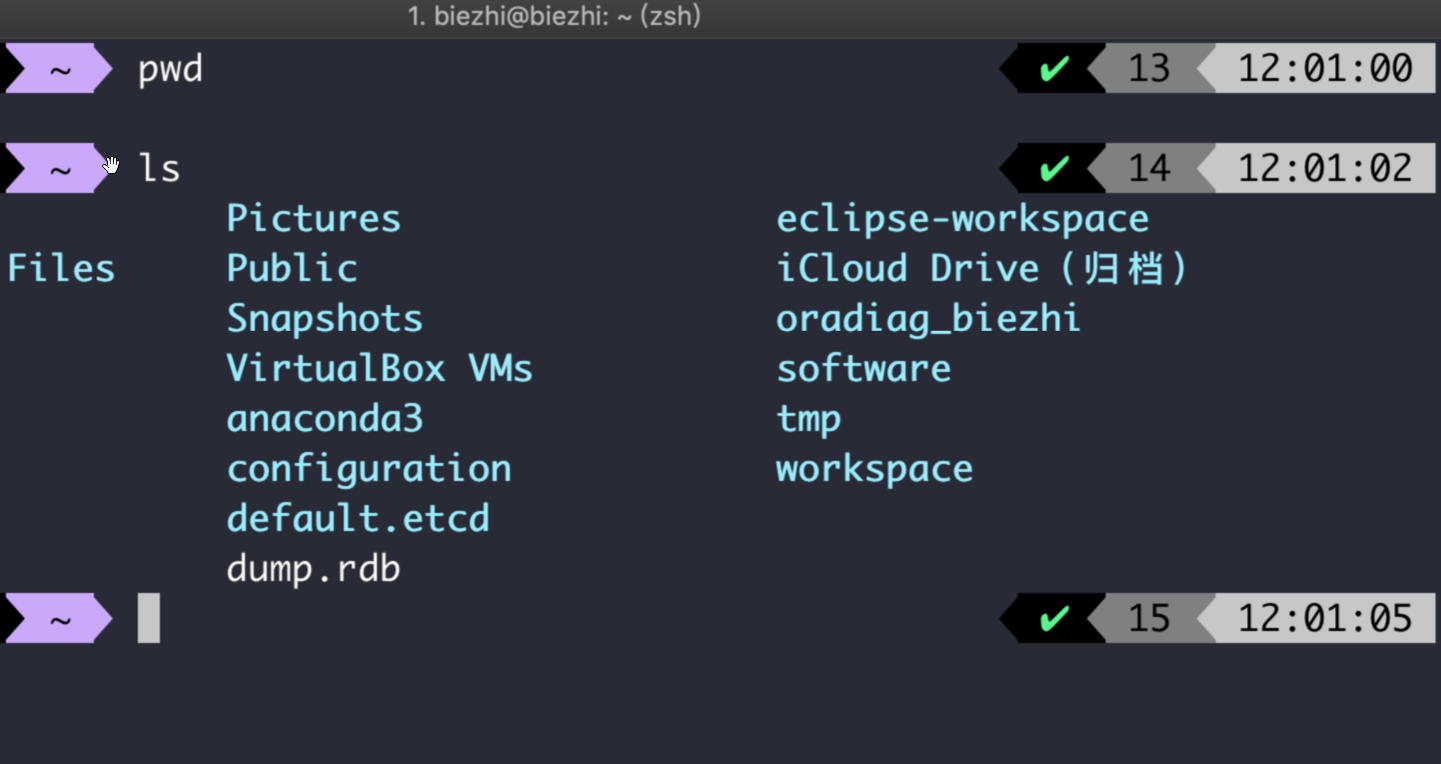Click the eclipse-workspace directory entry

point(963,219)
